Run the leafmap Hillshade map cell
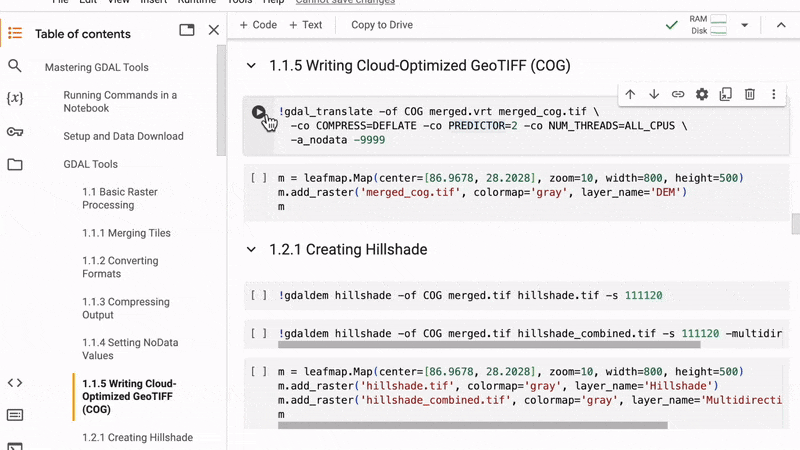The width and height of the screenshot is (800, 450). 259,372
